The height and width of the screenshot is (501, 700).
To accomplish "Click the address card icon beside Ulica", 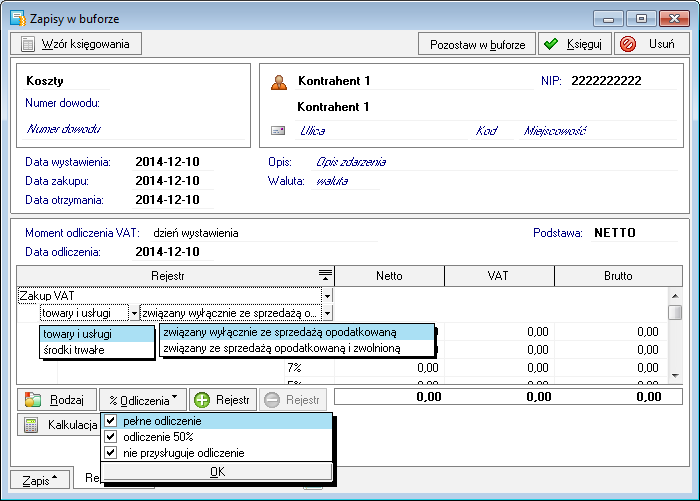I will pos(278,131).
